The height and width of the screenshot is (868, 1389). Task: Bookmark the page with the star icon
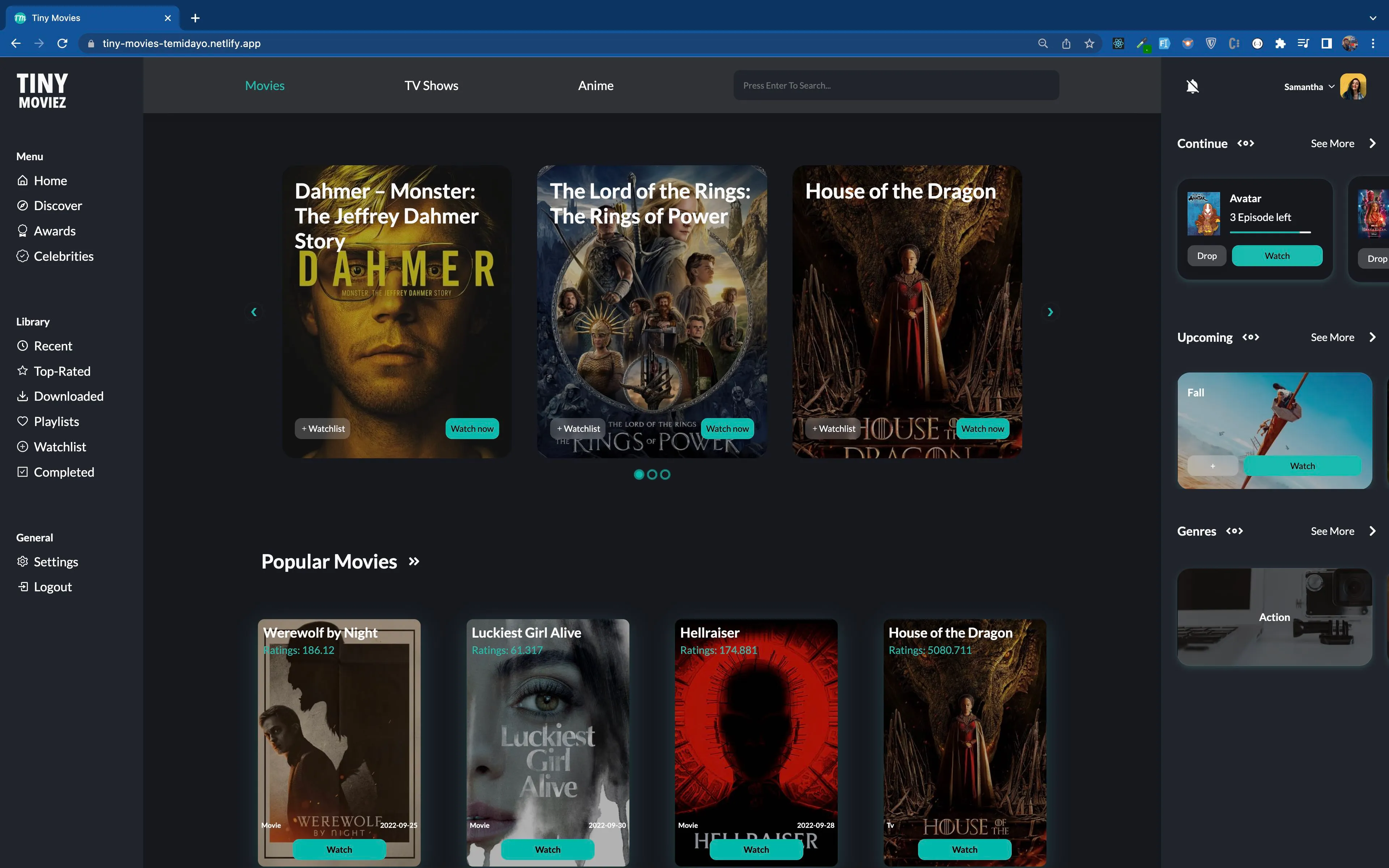(1089, 44)
